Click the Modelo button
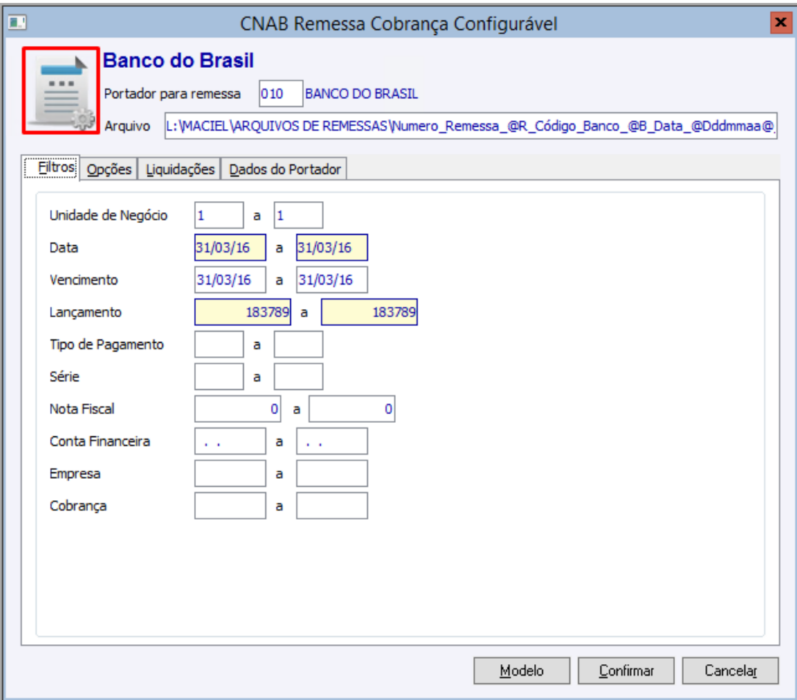Image resolution: width=797 pixels, height=700 pixels. click(x=522, y=671)
